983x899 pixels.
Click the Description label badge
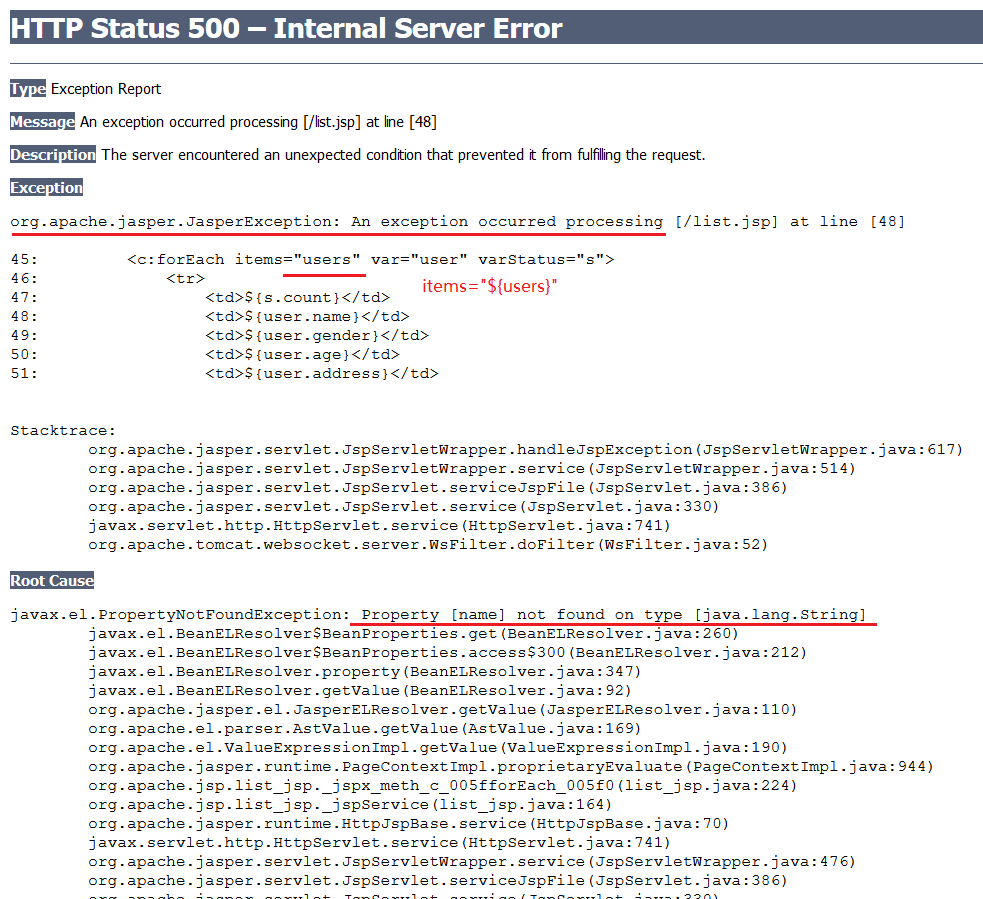tap(52, 154)
